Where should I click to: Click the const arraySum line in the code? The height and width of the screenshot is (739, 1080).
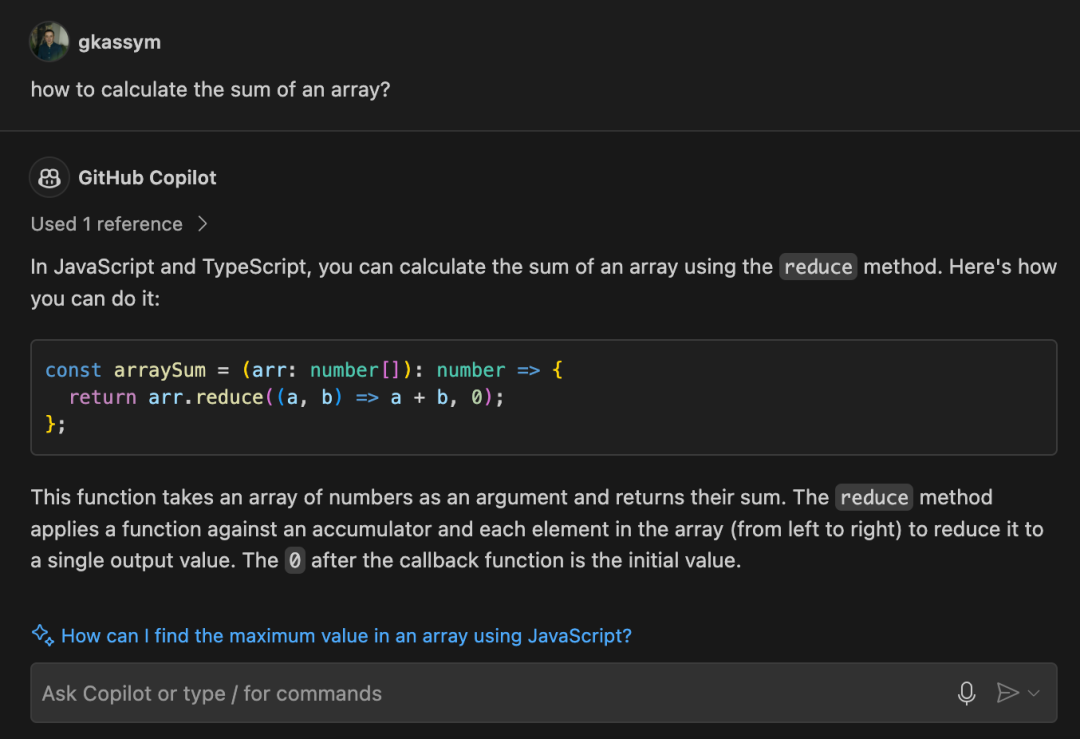point(304,370)
